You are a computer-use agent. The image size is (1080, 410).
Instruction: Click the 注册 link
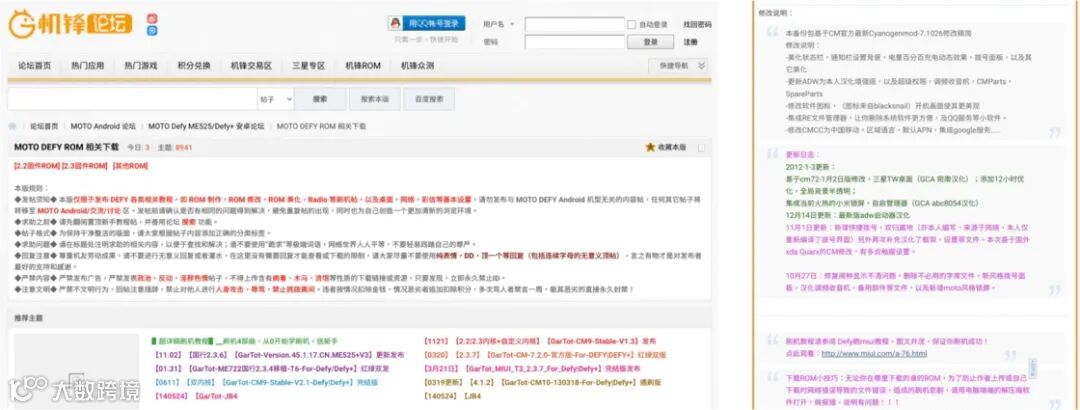pyautogui.click(x=690, y=42)
